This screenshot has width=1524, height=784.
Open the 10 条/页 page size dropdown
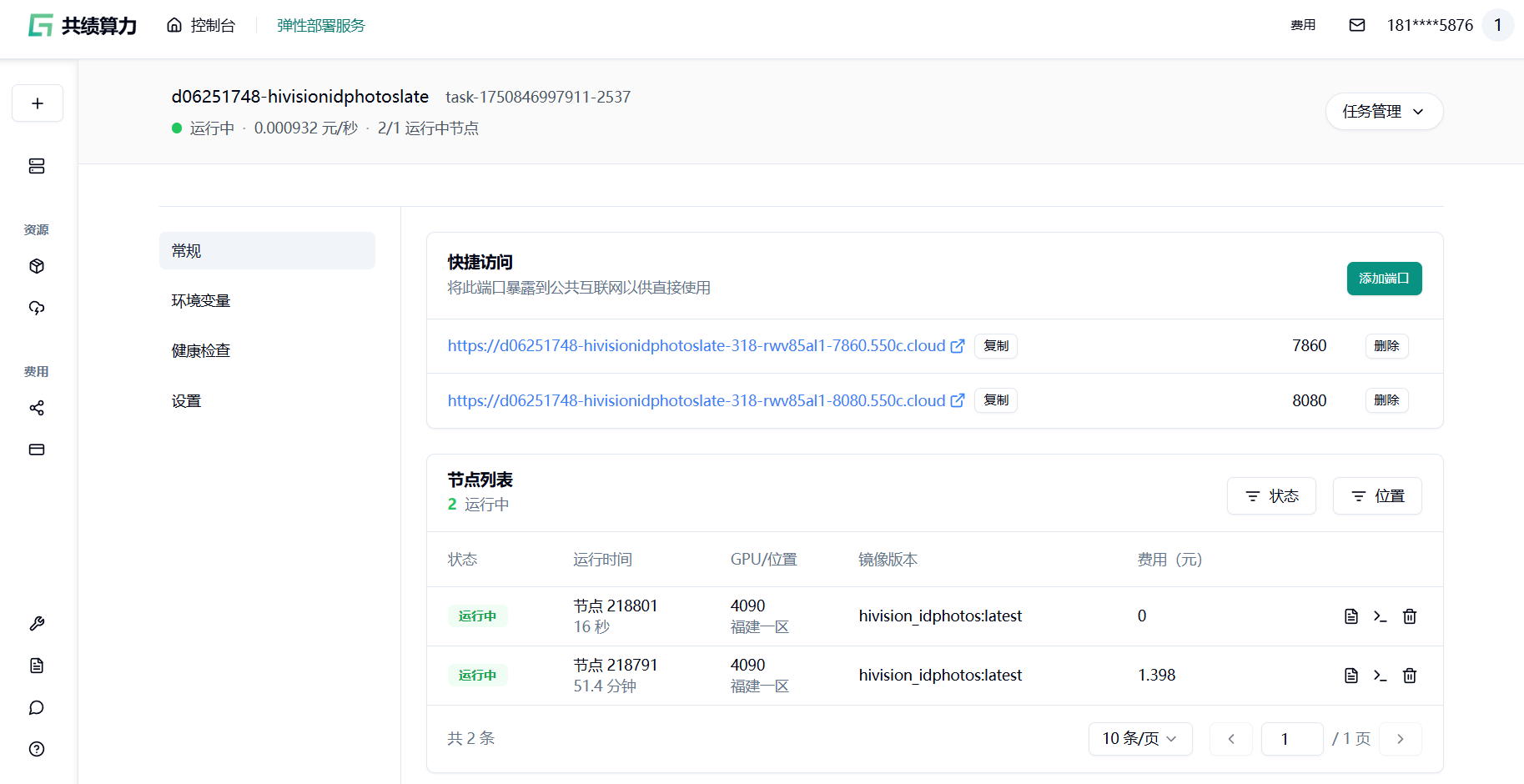pyautogui.click(x=1139, y=739)
